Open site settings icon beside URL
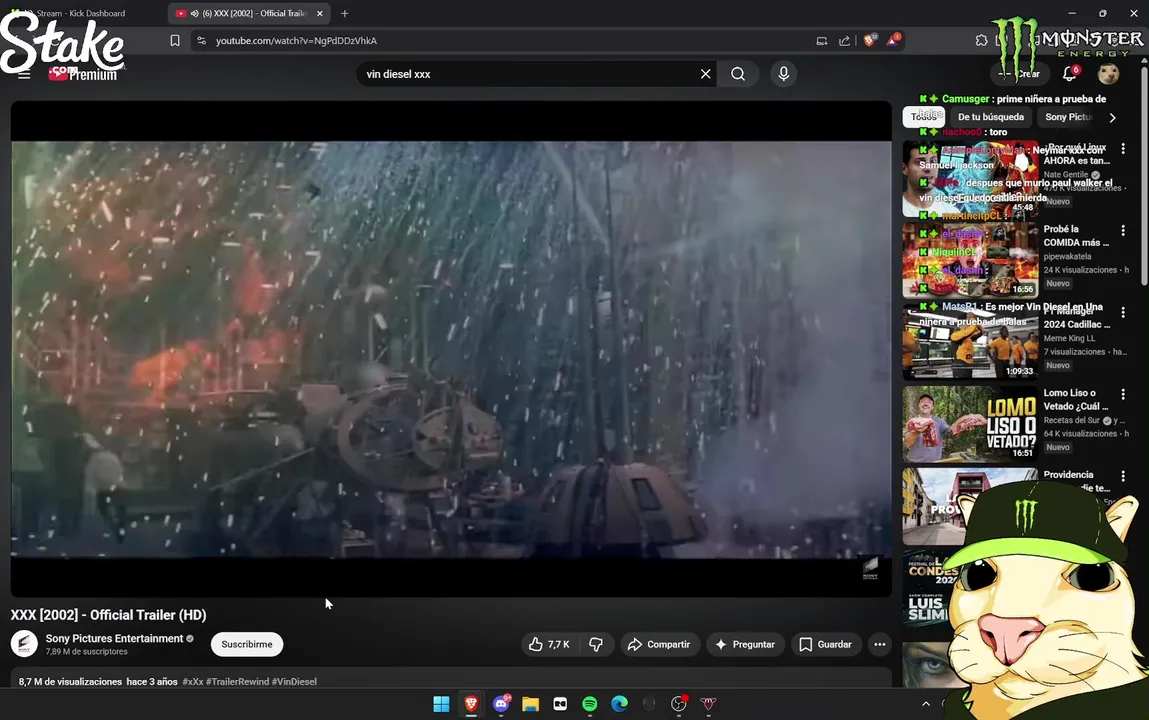The image size is (1149, 720). (202, 41)
